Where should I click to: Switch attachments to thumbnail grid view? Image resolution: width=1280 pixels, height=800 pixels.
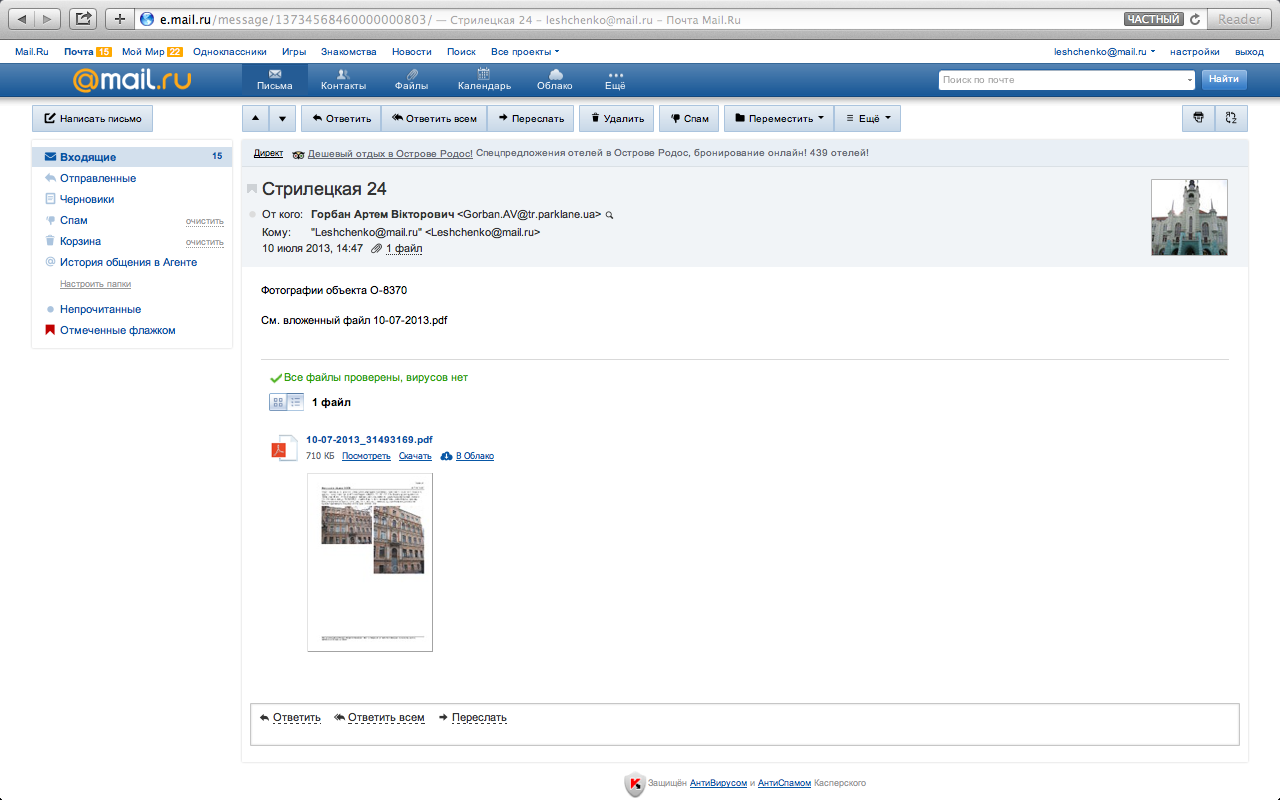[279, 402]
